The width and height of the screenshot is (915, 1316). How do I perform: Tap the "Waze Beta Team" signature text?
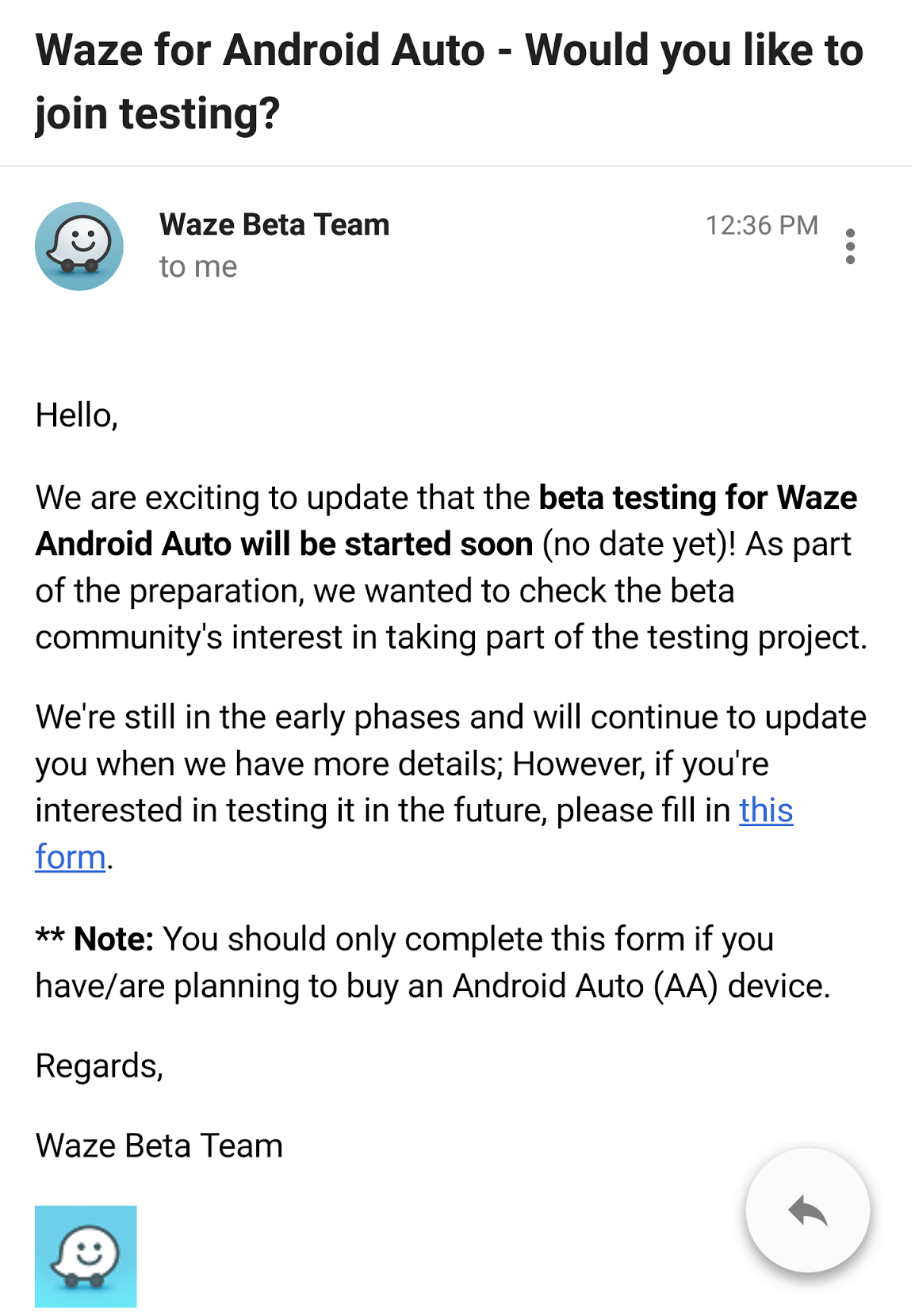[159, 1146]
